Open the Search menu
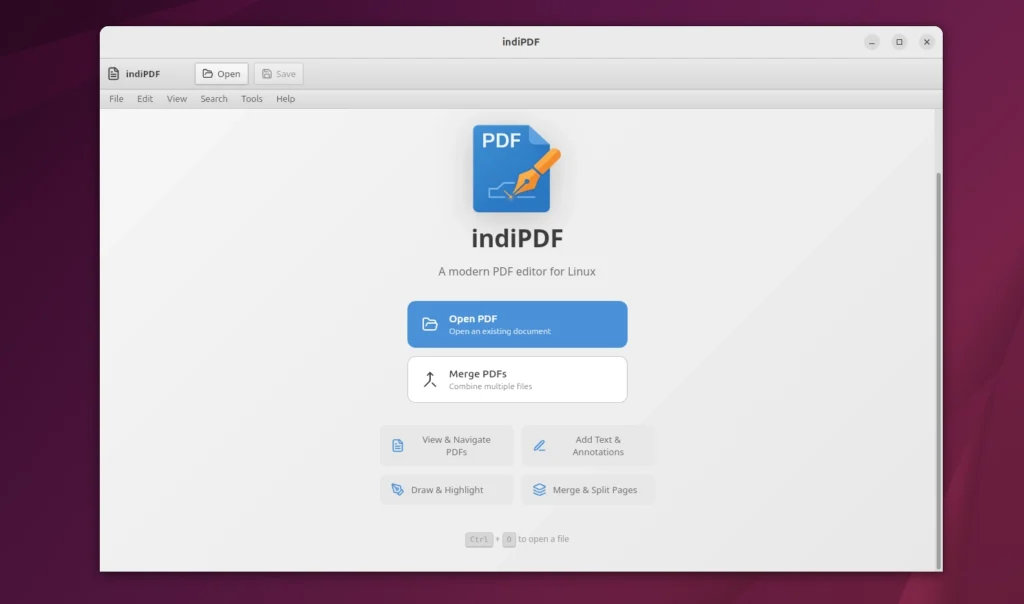 (x=213, y=98)
